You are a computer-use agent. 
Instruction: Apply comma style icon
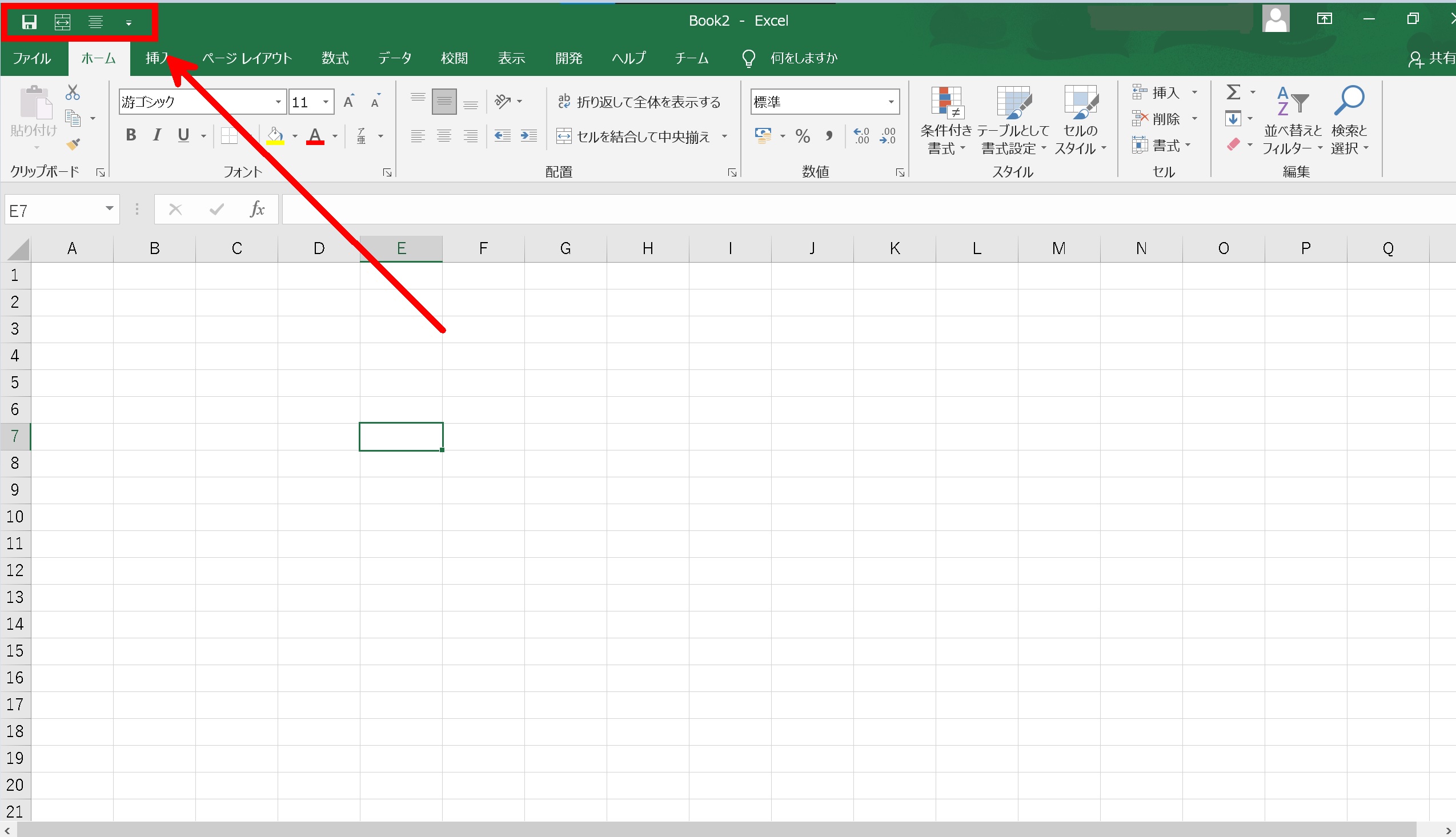coord(829,136)
